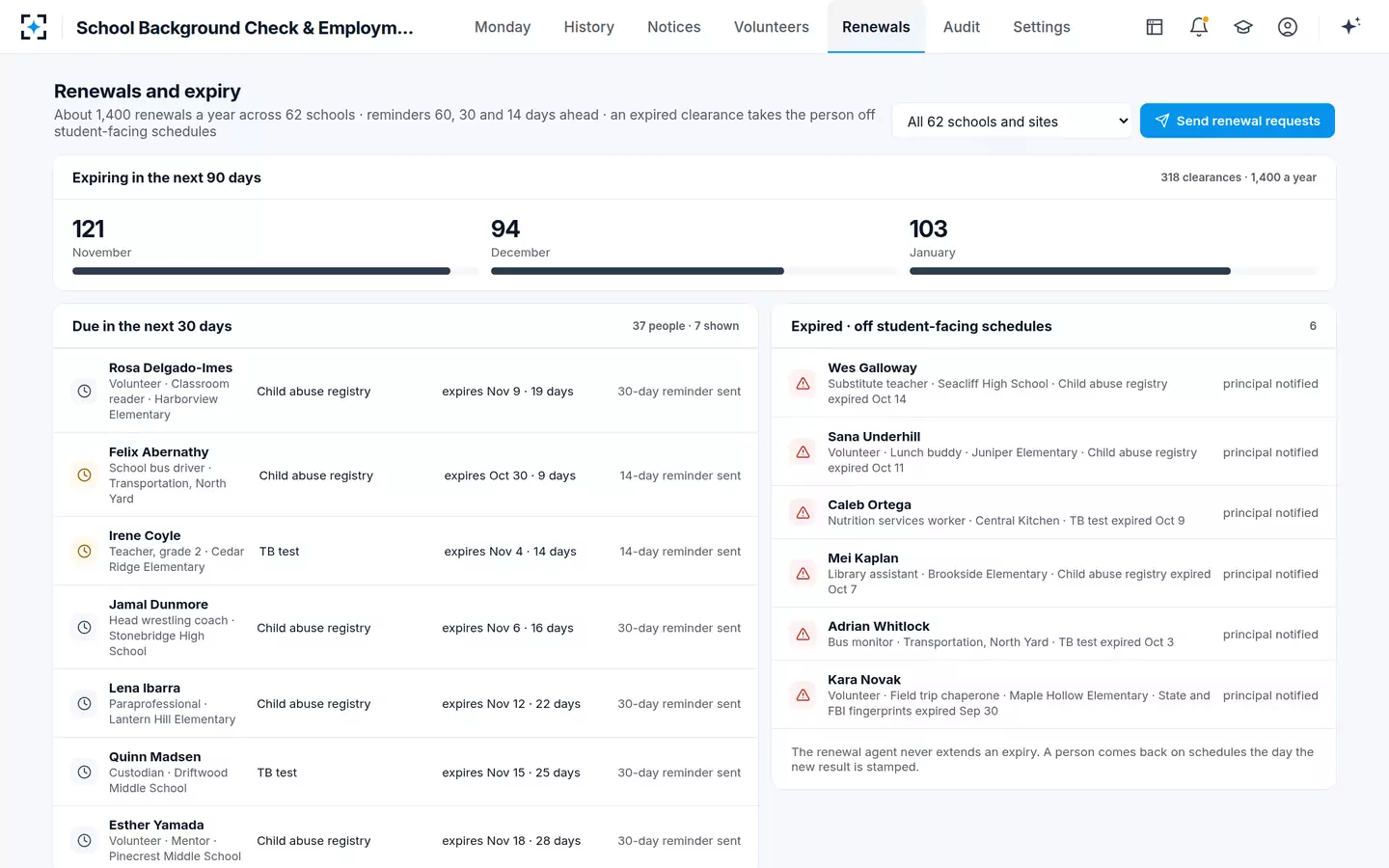This screenshot has width=1389, height=868.
Task: Open the Audit tab
Action: (962, 27)
